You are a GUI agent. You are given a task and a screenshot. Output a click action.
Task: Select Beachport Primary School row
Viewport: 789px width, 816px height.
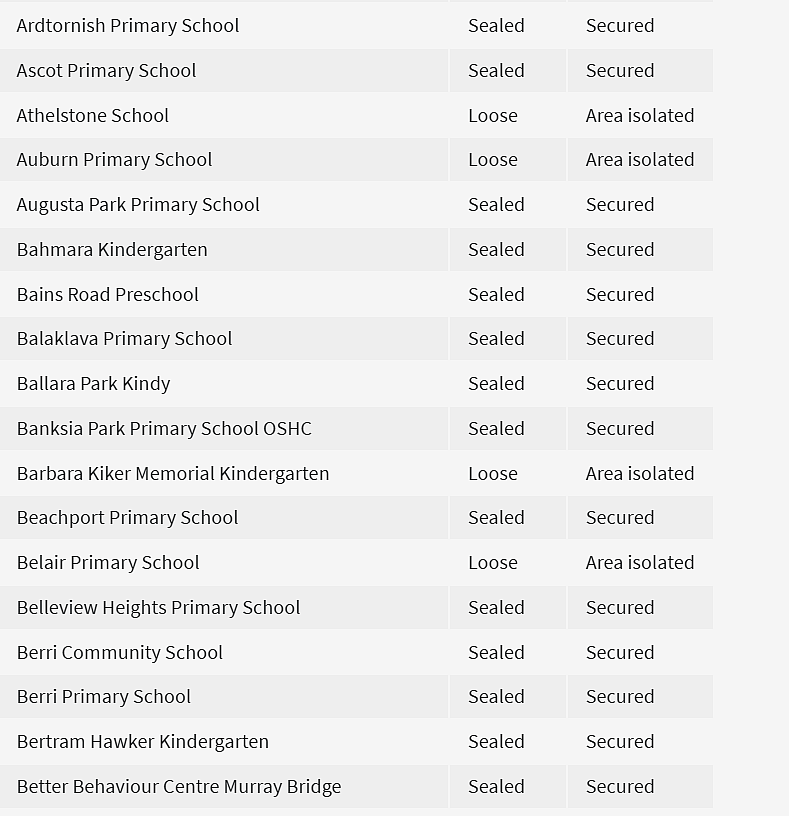tap(356, 518)
